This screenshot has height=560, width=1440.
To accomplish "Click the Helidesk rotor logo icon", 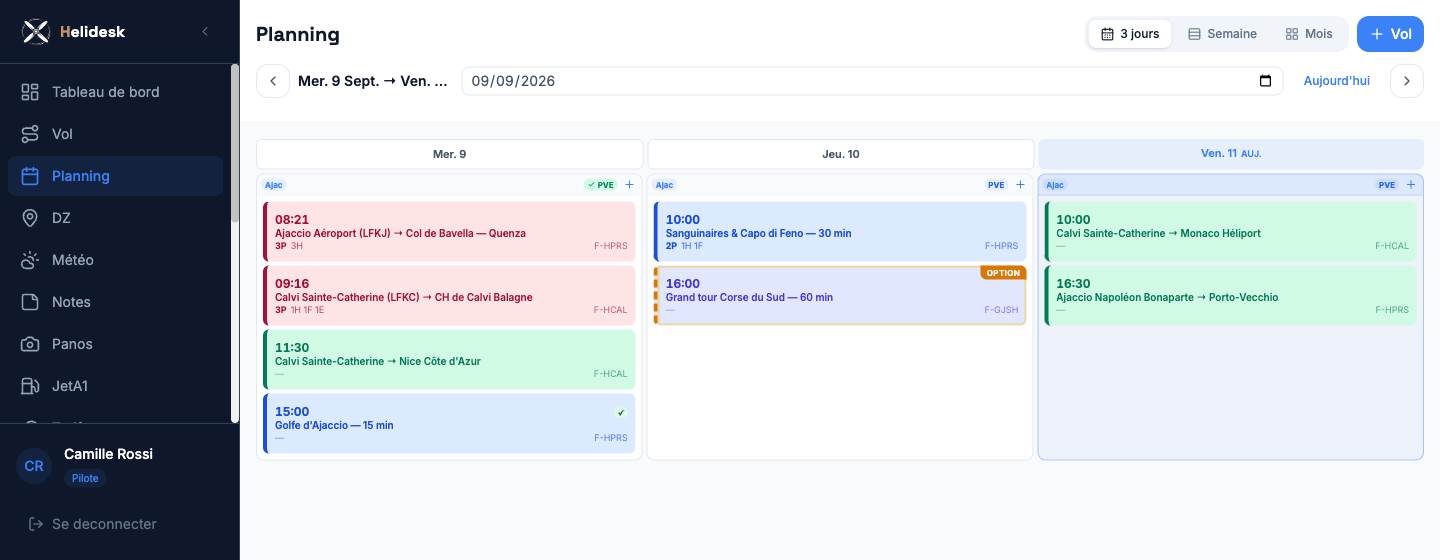I will click(x=36, y=32).
